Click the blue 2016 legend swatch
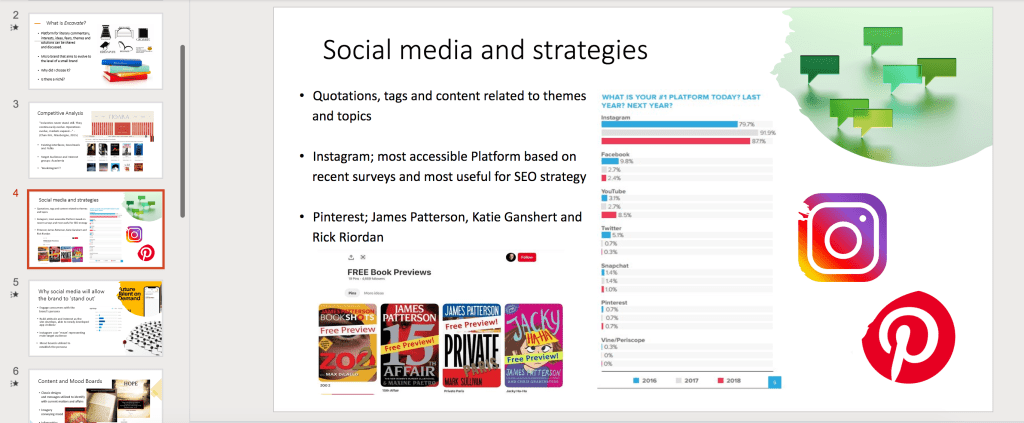Viewport: 1024px width, 423px height. tap(637, 381)
